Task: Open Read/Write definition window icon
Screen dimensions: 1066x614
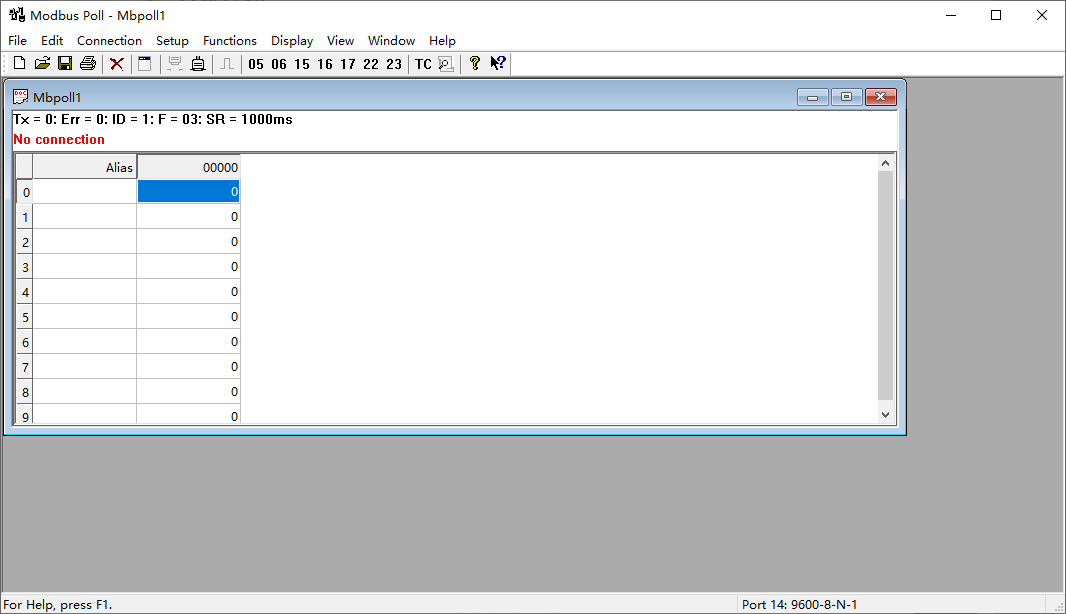Action: pos(145,64)
